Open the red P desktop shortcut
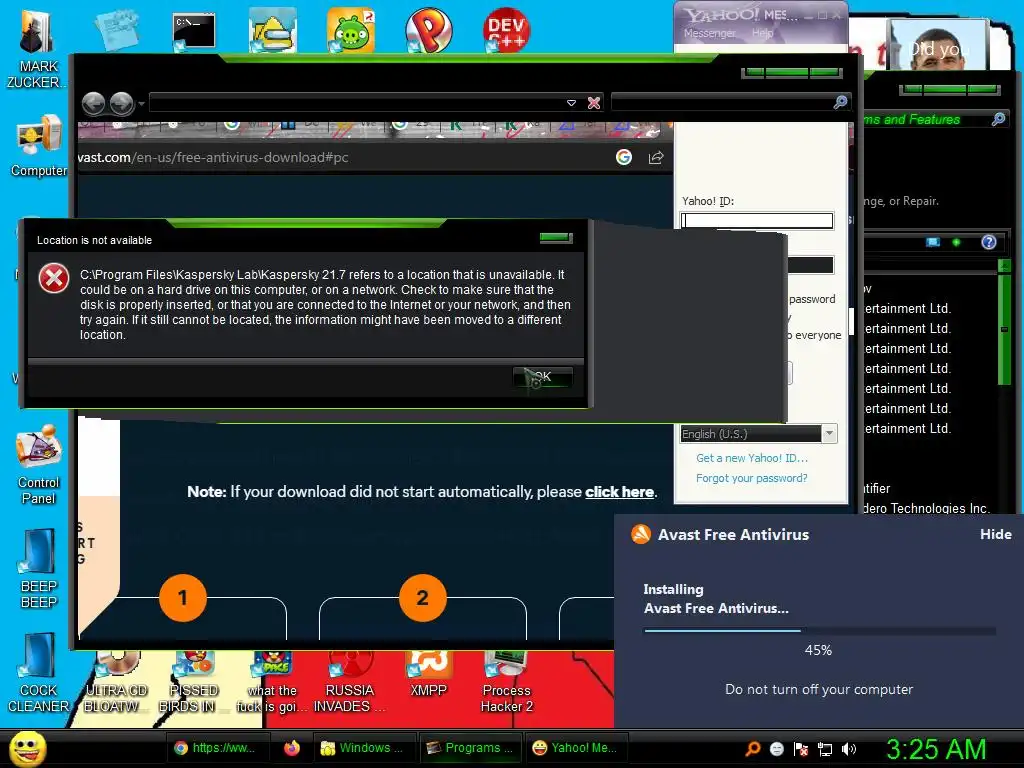1024x768 pixels. coord(428,30)
